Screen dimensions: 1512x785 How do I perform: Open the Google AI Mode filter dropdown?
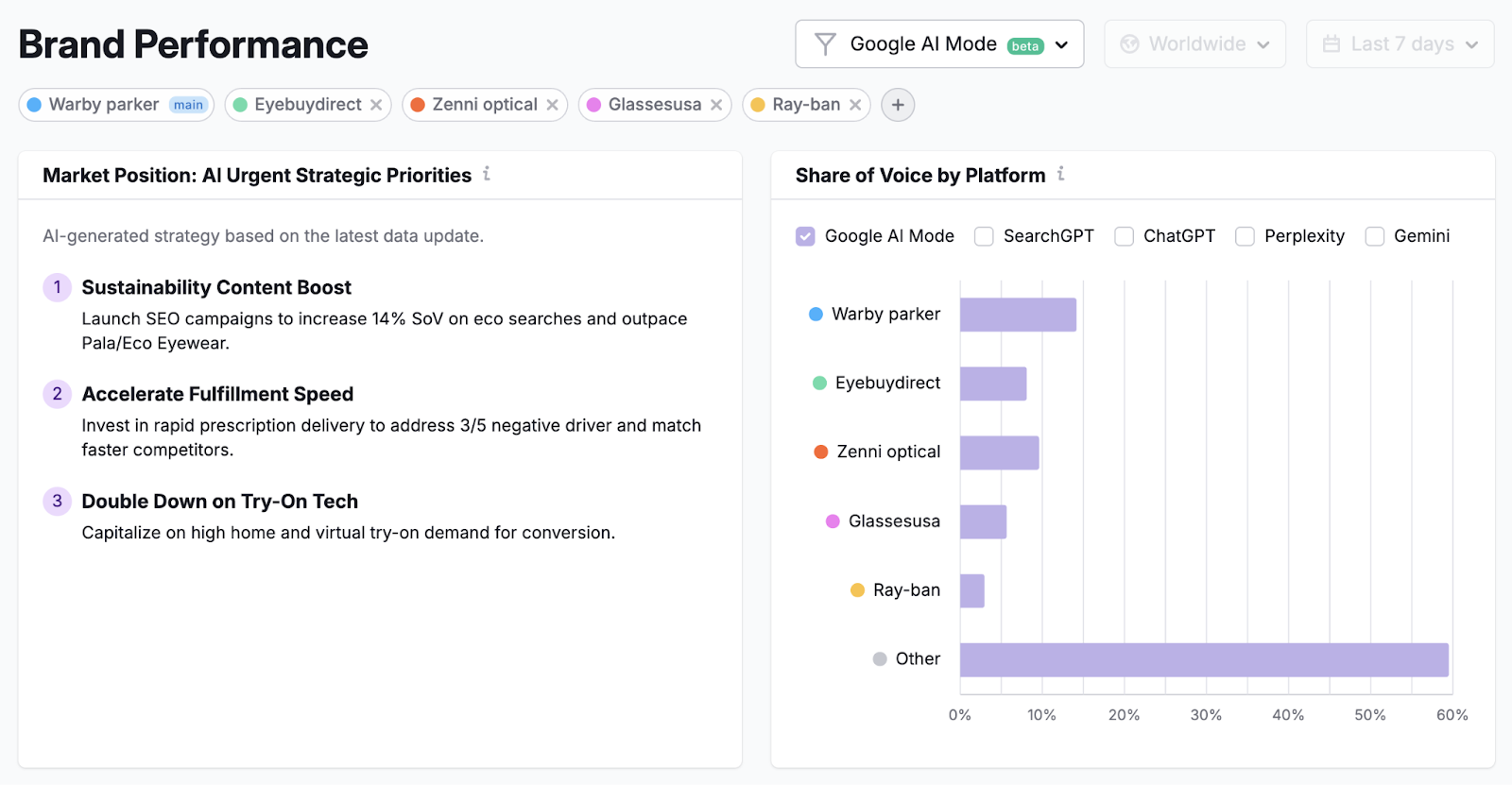[939, 44]
